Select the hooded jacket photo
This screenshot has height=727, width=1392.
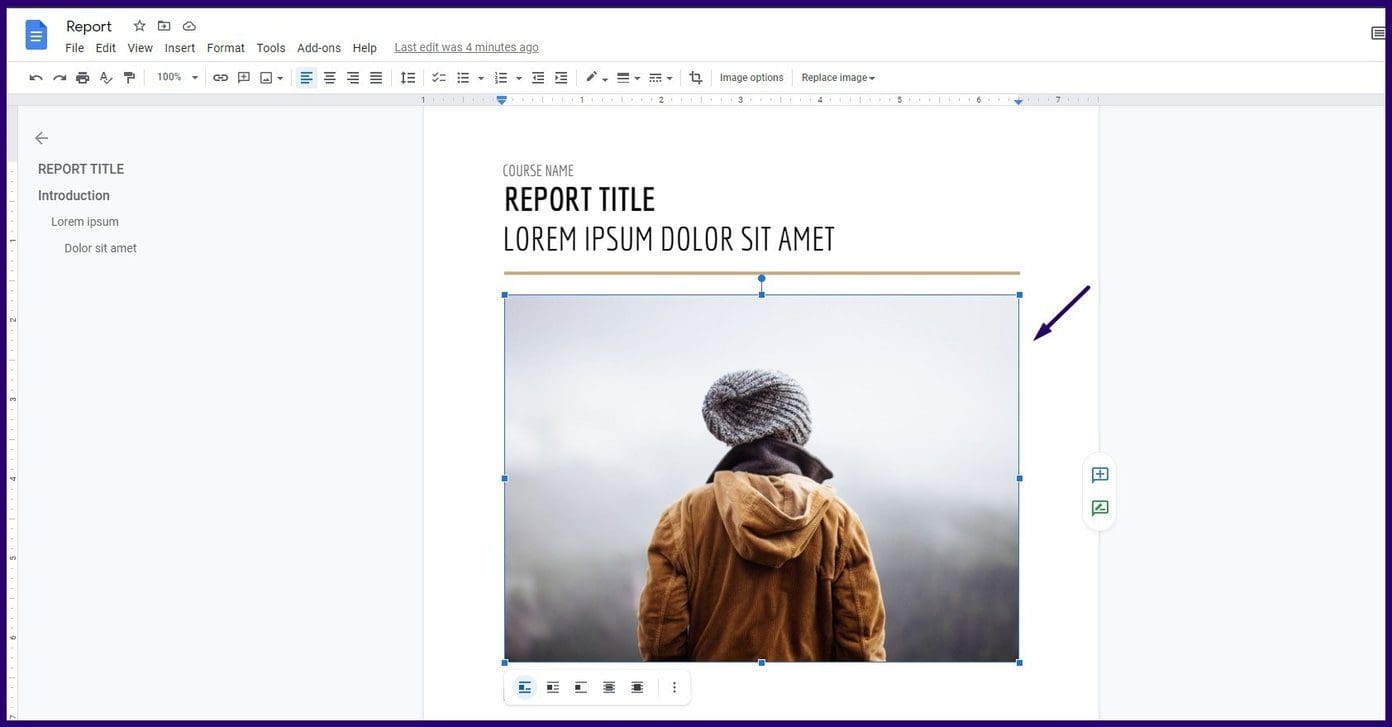761,478
